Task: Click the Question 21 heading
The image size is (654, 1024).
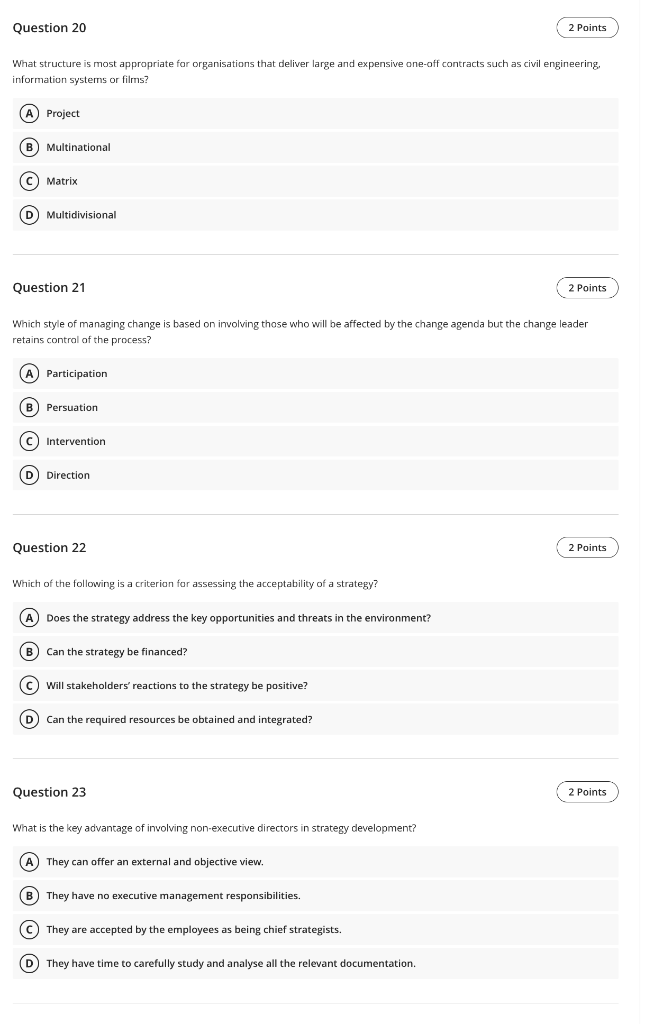Action: pos(49,287)
